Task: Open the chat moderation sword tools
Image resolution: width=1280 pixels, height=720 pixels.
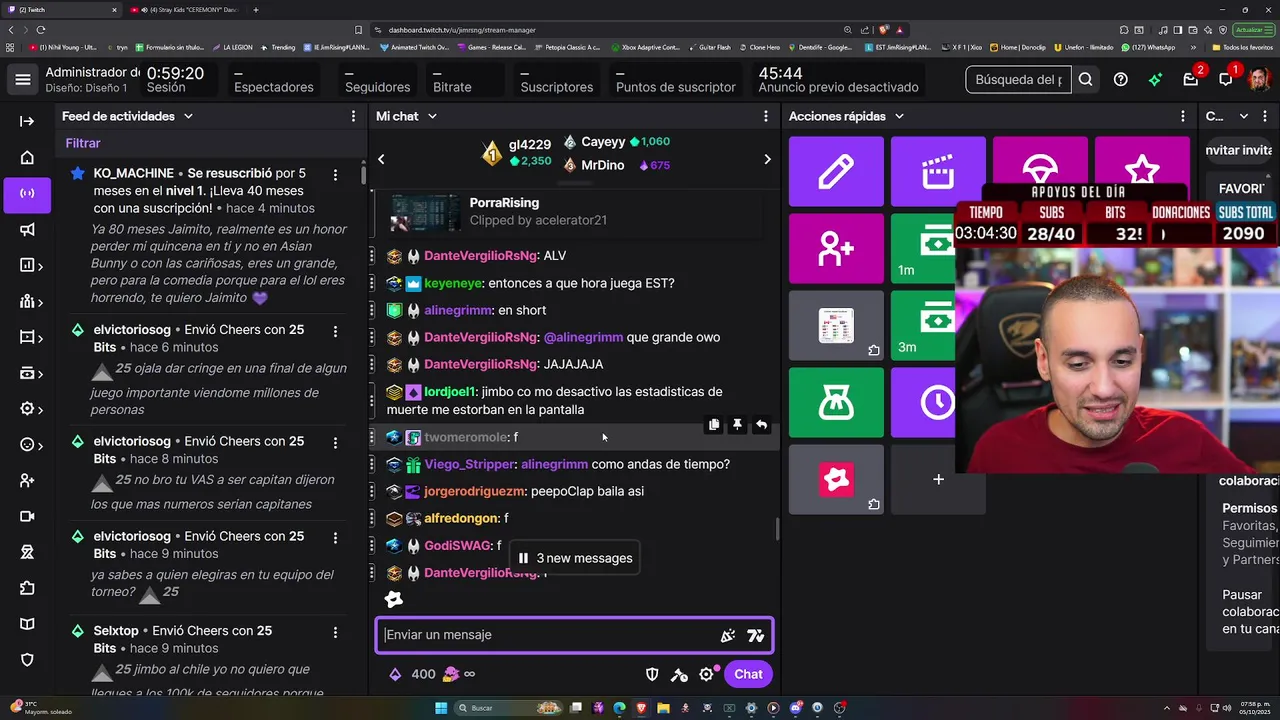Action: (x=679, y=674)
